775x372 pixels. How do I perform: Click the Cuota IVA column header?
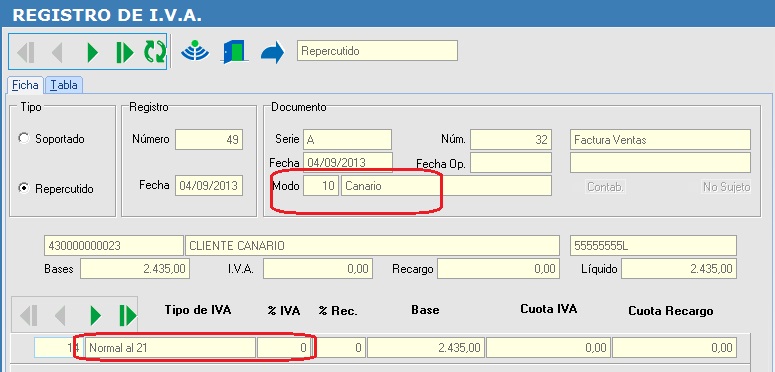tap(549, 309)
